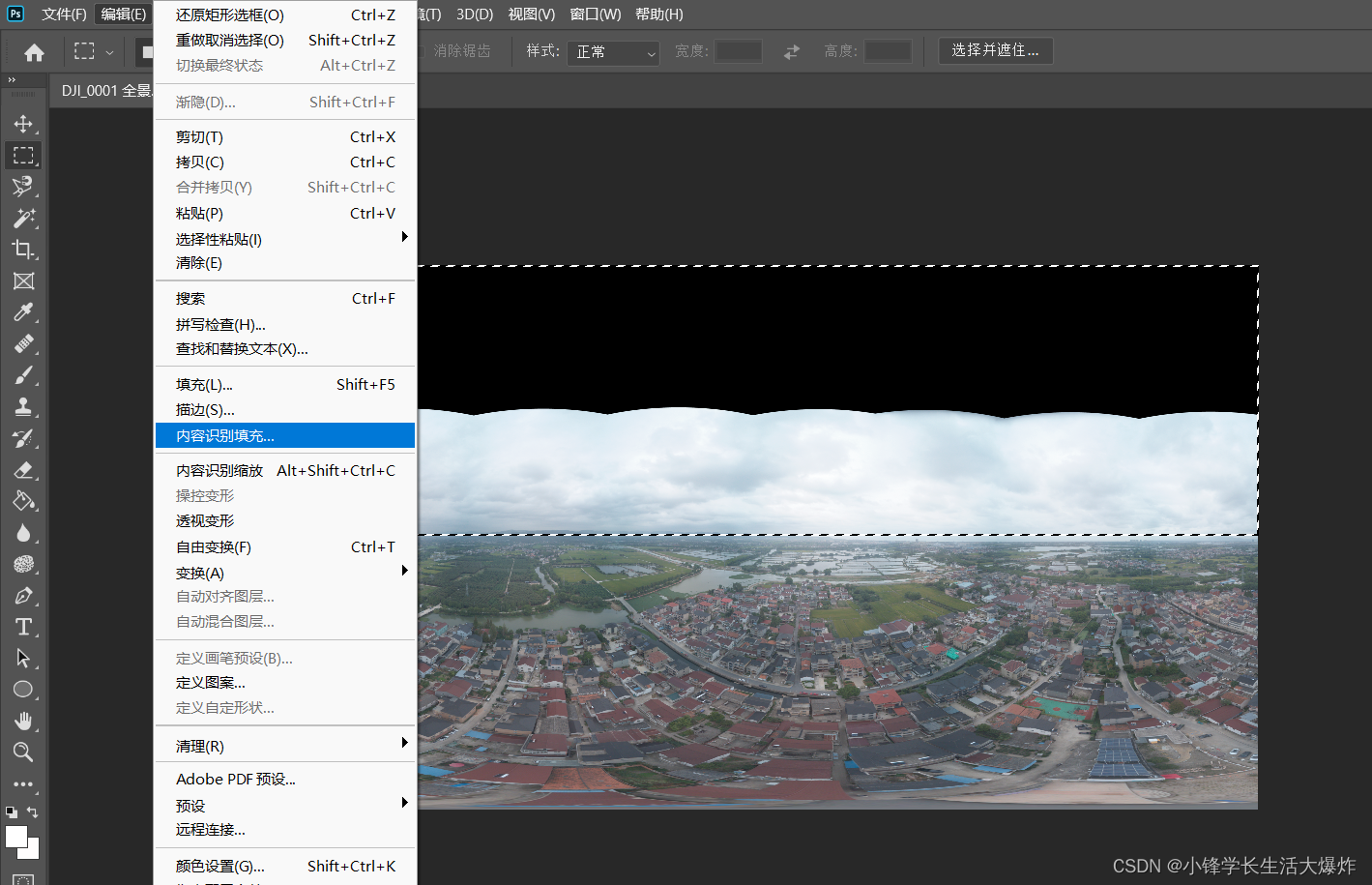This screenshot has height=885, width=1372.
Task: Select the Brush tool
Action: coord(23,375)
